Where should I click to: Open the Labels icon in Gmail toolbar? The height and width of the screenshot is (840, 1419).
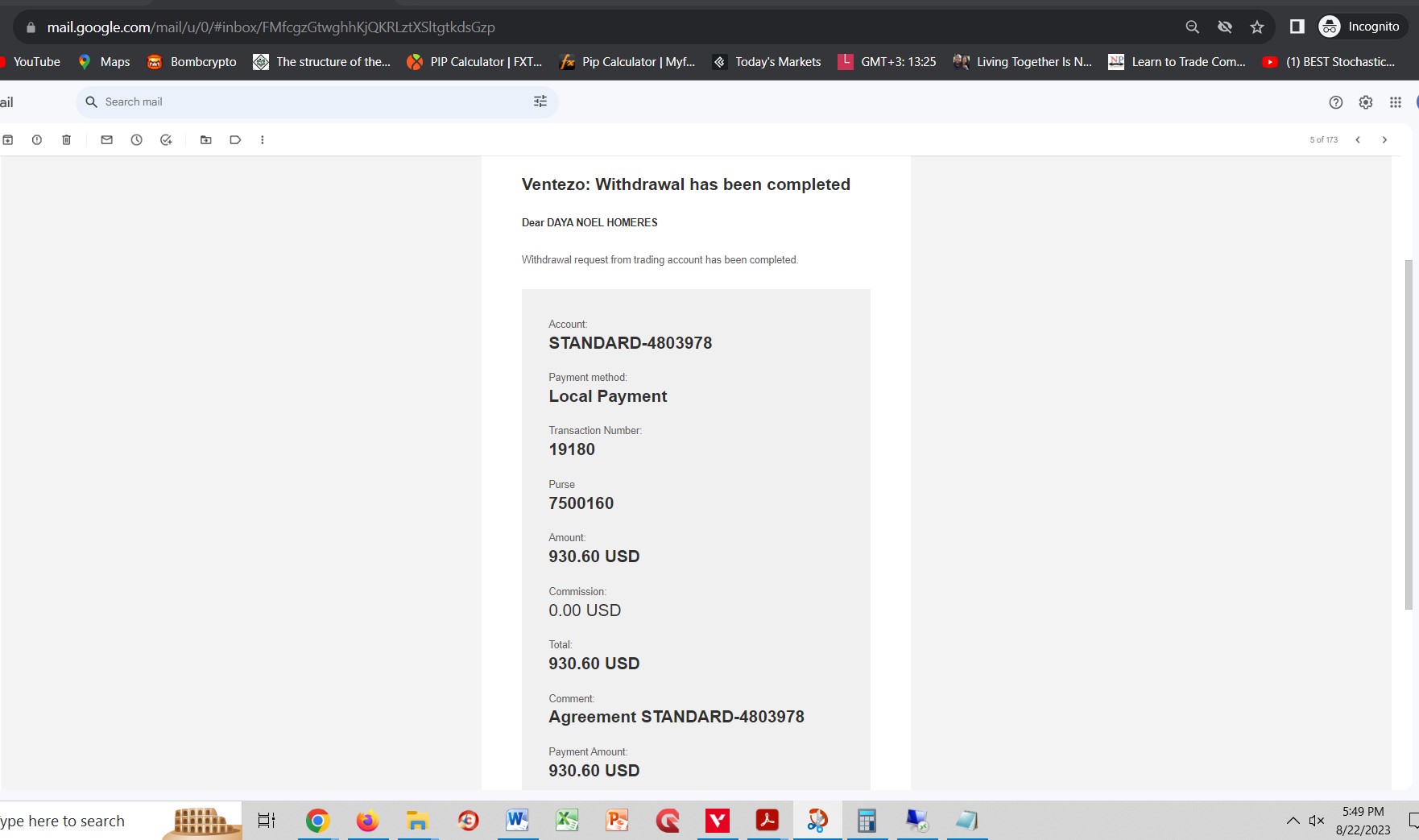pos(235,140)
